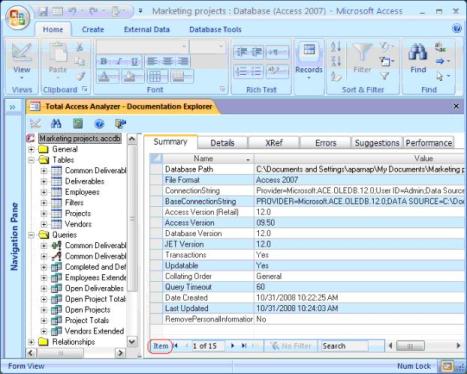Open Customize Quick Access Toolbar dropdown
This screenshot has height=374, width=467.
point(141,11)
